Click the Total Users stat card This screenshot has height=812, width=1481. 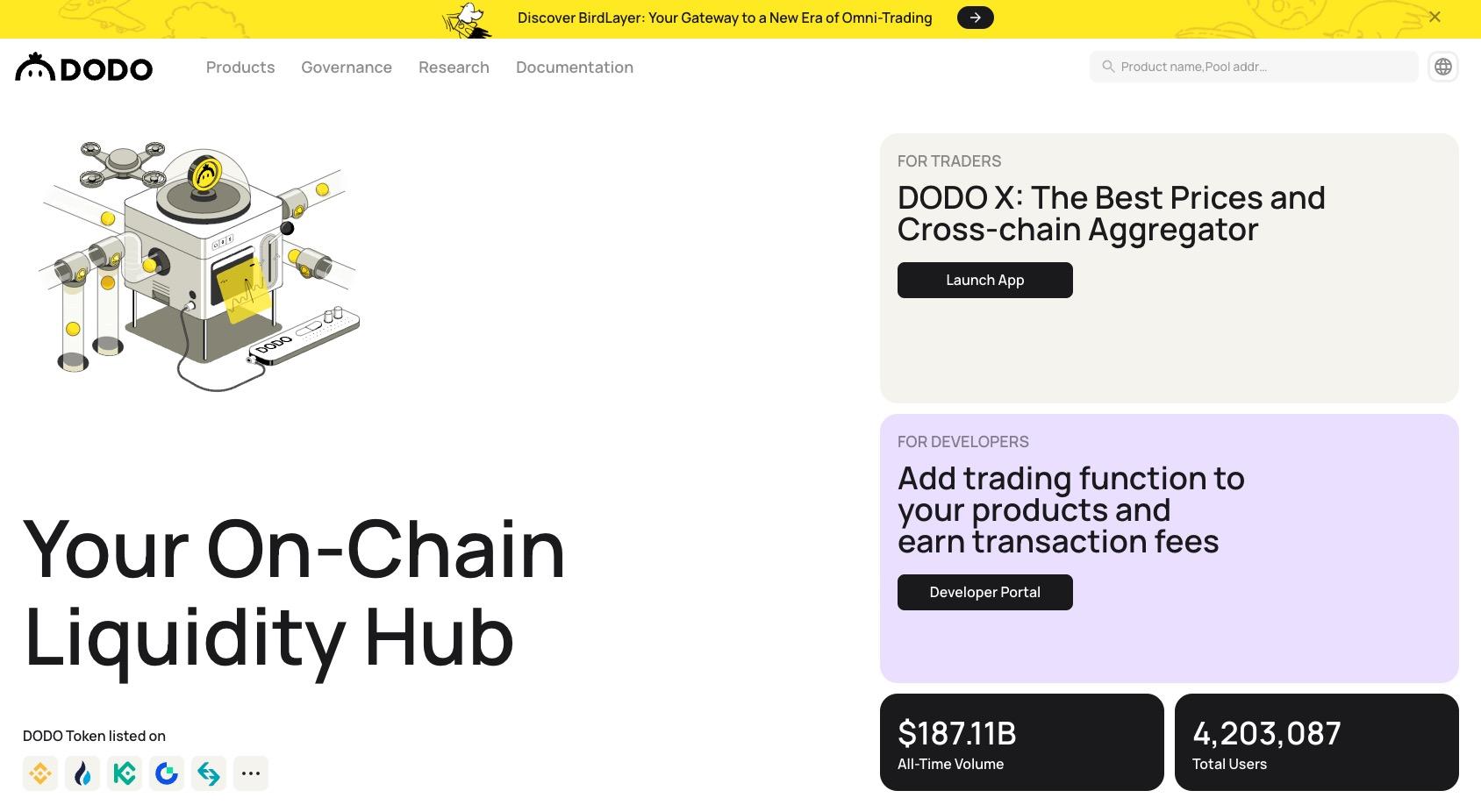(x=1316, y=742)
